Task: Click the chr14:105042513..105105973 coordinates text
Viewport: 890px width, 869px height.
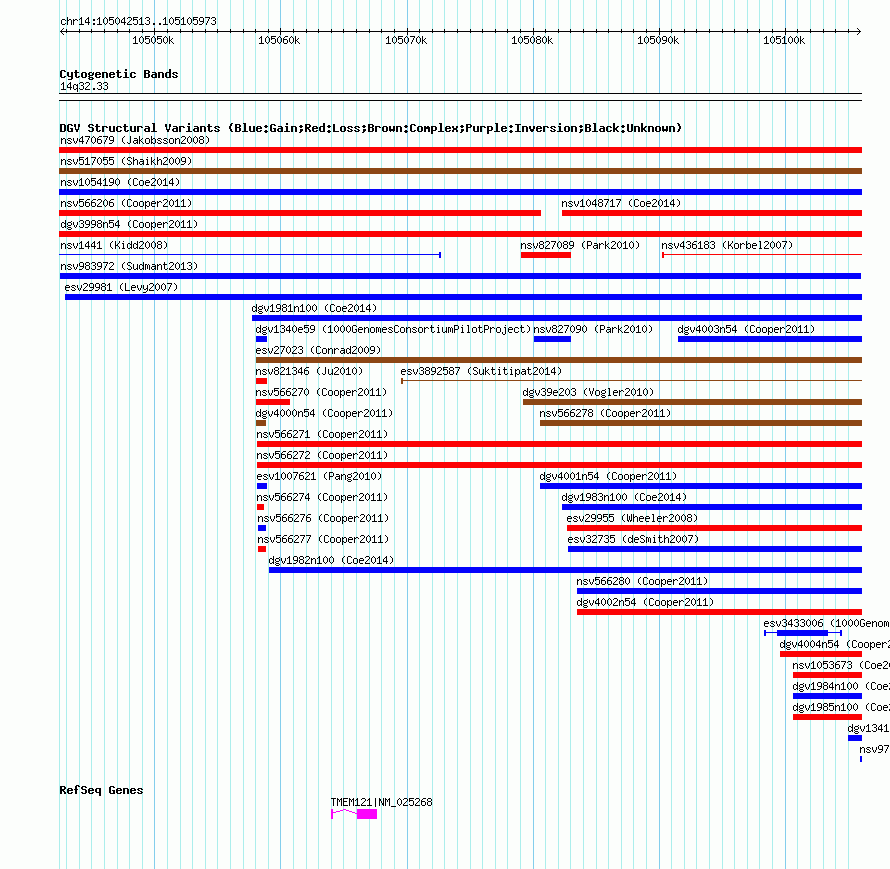Action: (138, 21)
